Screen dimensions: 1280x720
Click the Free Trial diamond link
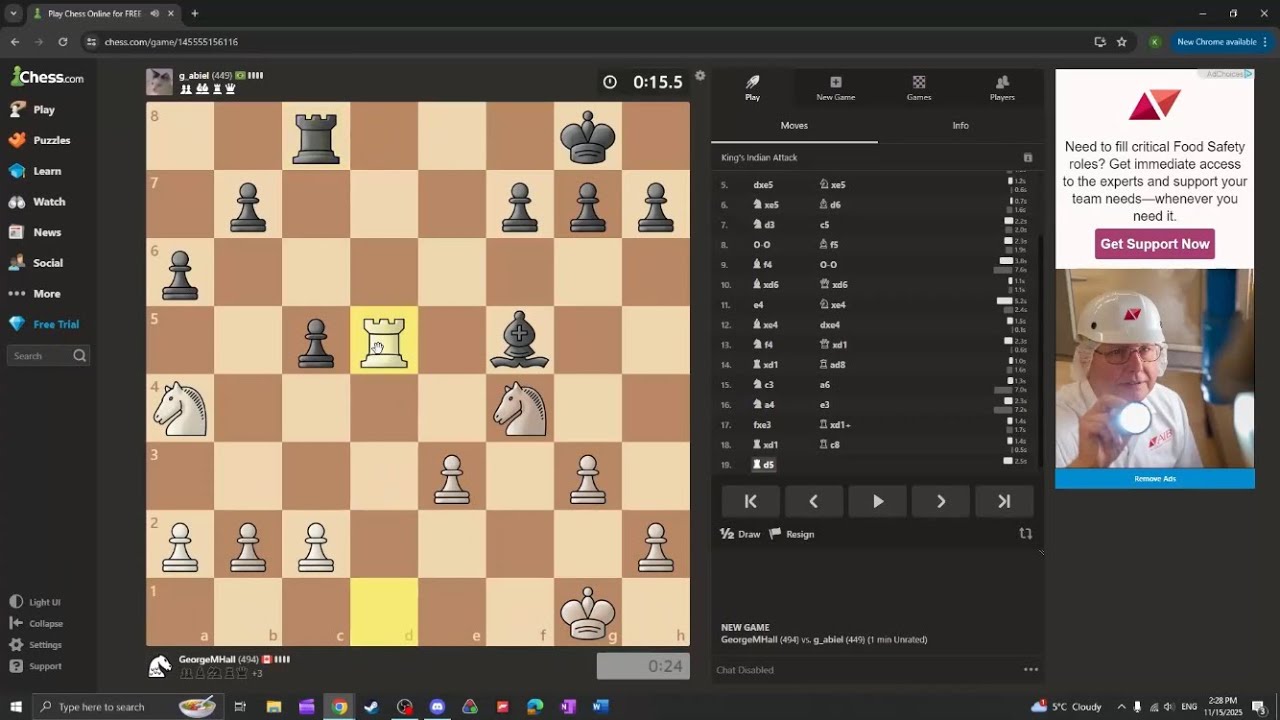[x=44, y=324]
